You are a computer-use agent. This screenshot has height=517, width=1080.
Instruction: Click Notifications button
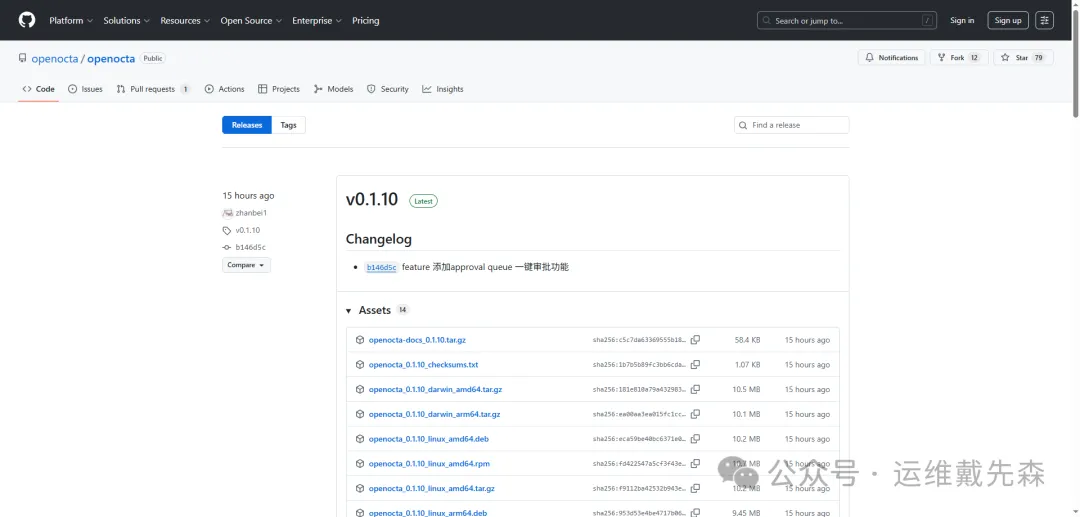(x=891, y=58)
